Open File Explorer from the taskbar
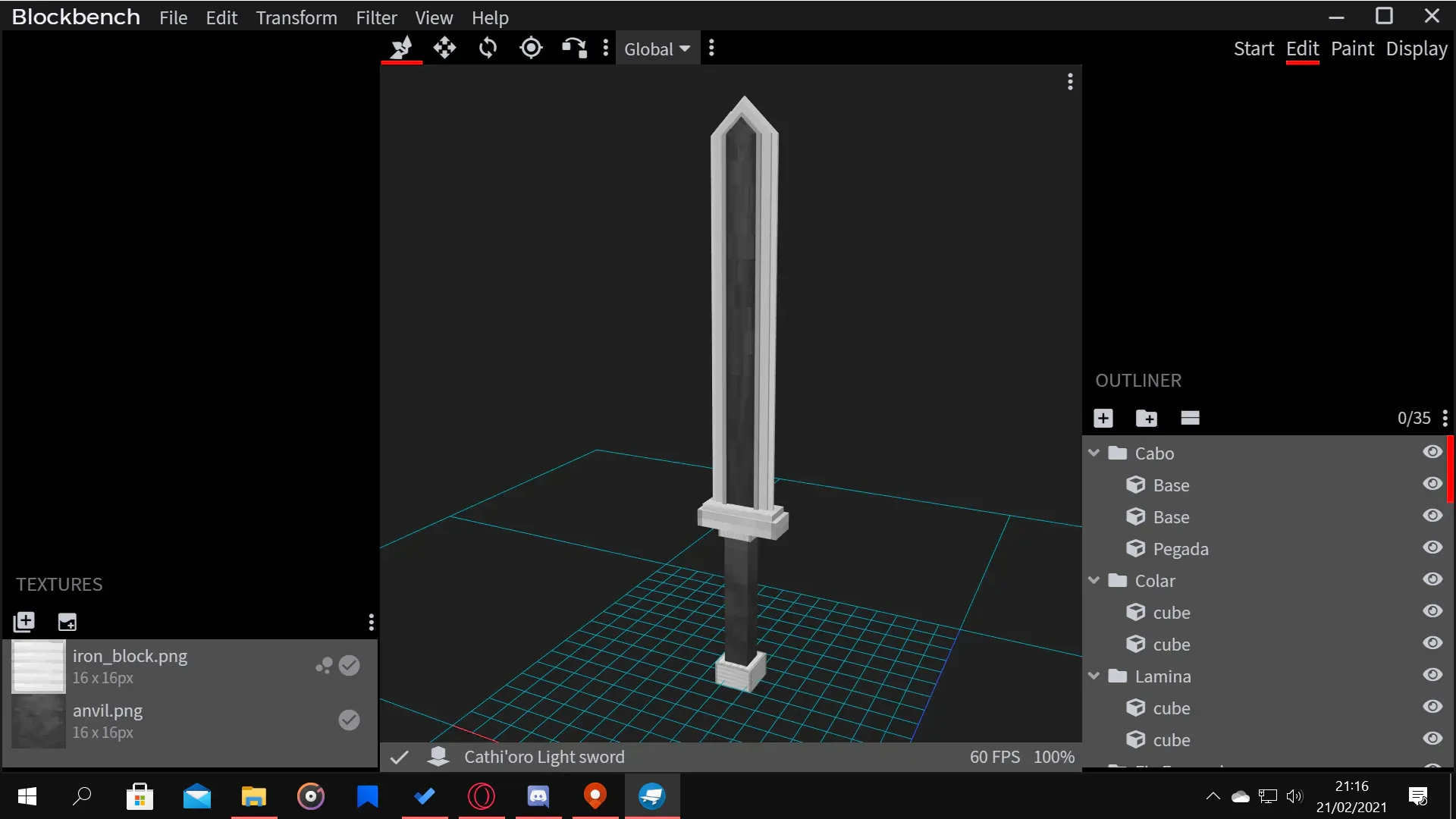The width and height of the screenshot is (1456, 819). [254, 796]
